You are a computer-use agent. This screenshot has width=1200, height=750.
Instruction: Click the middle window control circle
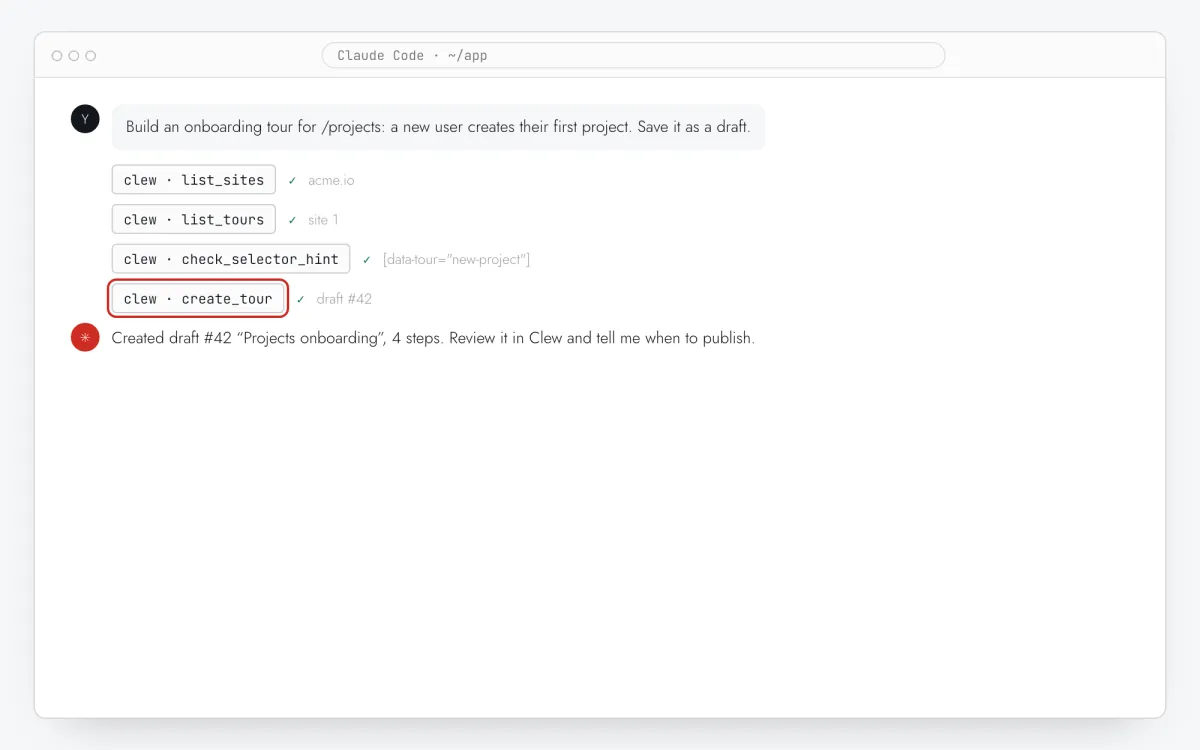pyautogui.click(x=74, y=56)
